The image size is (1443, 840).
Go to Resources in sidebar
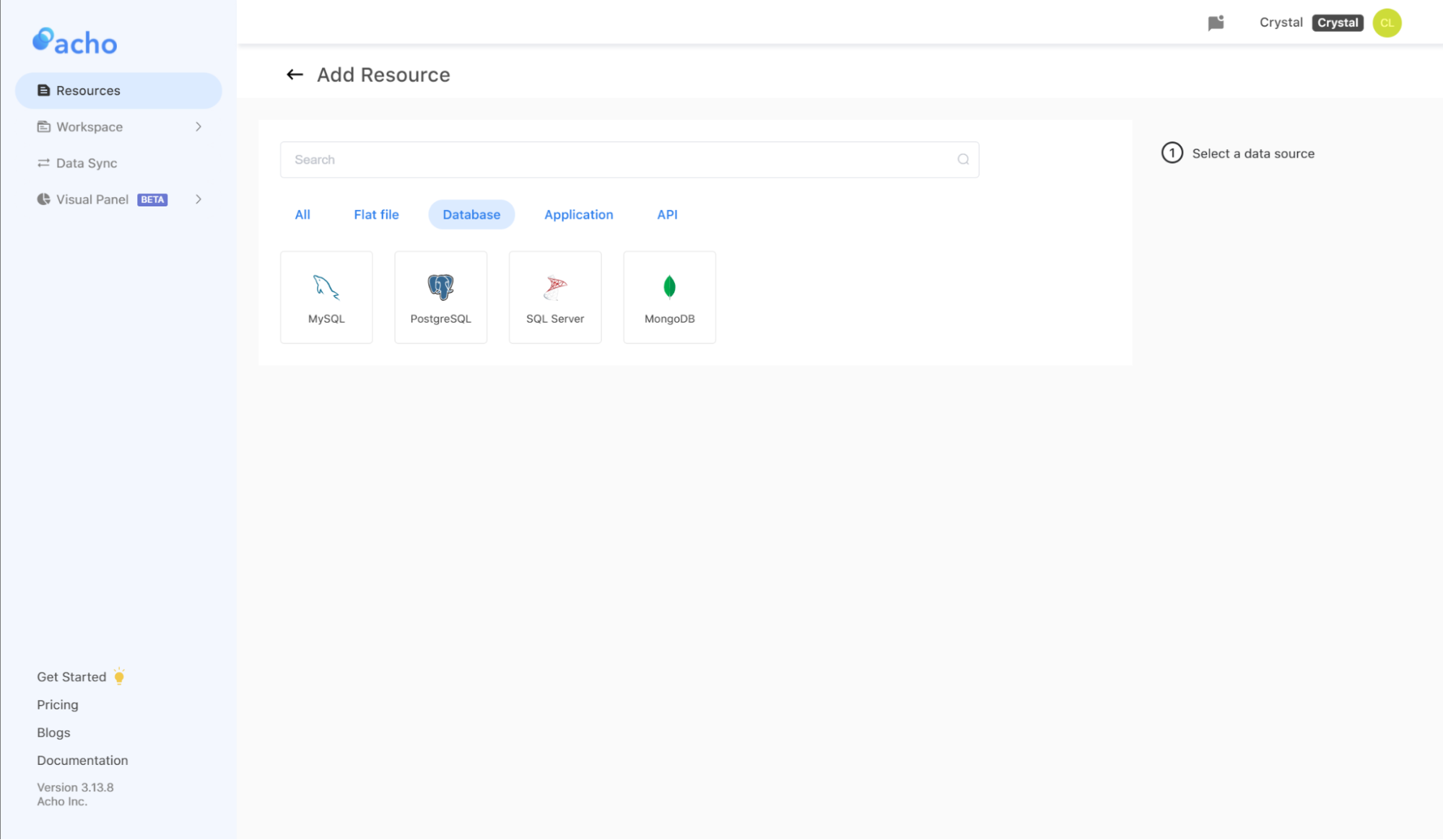(x=88, y=90)
